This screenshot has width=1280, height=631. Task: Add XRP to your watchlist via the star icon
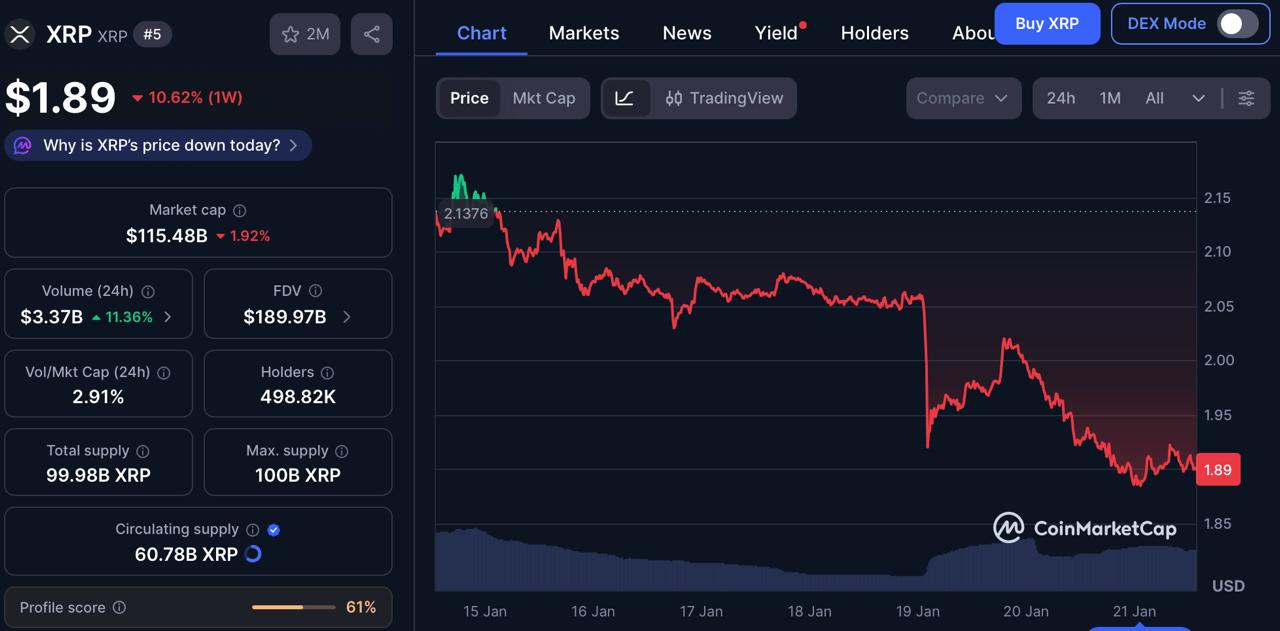290,33
